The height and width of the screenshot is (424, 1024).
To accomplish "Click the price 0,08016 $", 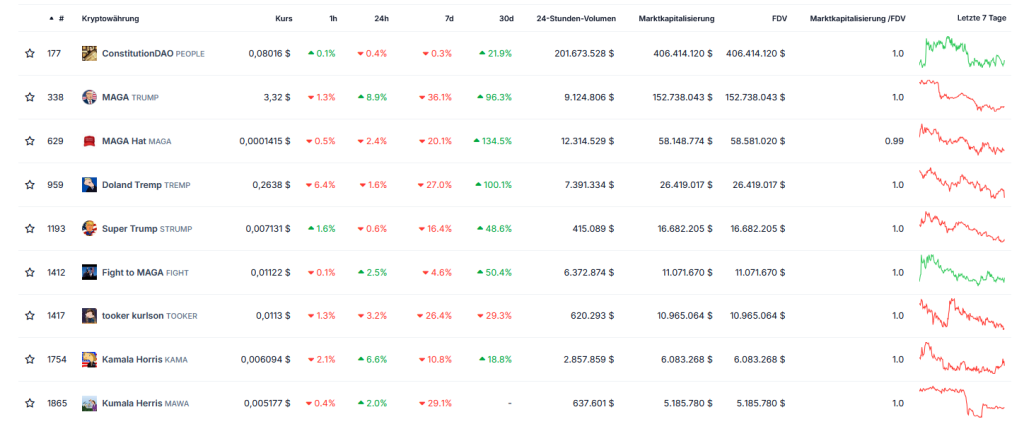I will [269, 54].
